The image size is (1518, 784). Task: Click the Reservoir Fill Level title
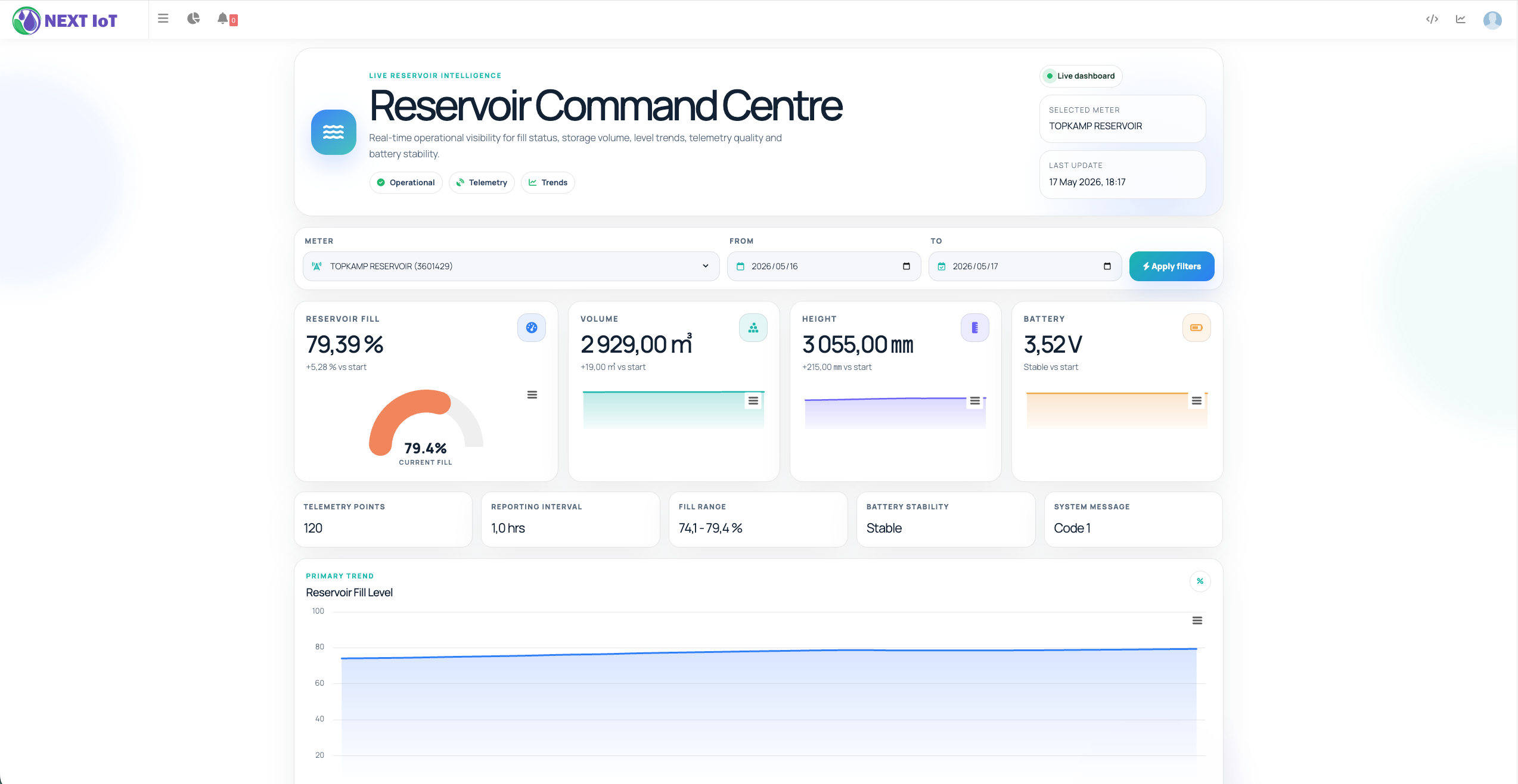pyautogui.click(x=349, y=592)
